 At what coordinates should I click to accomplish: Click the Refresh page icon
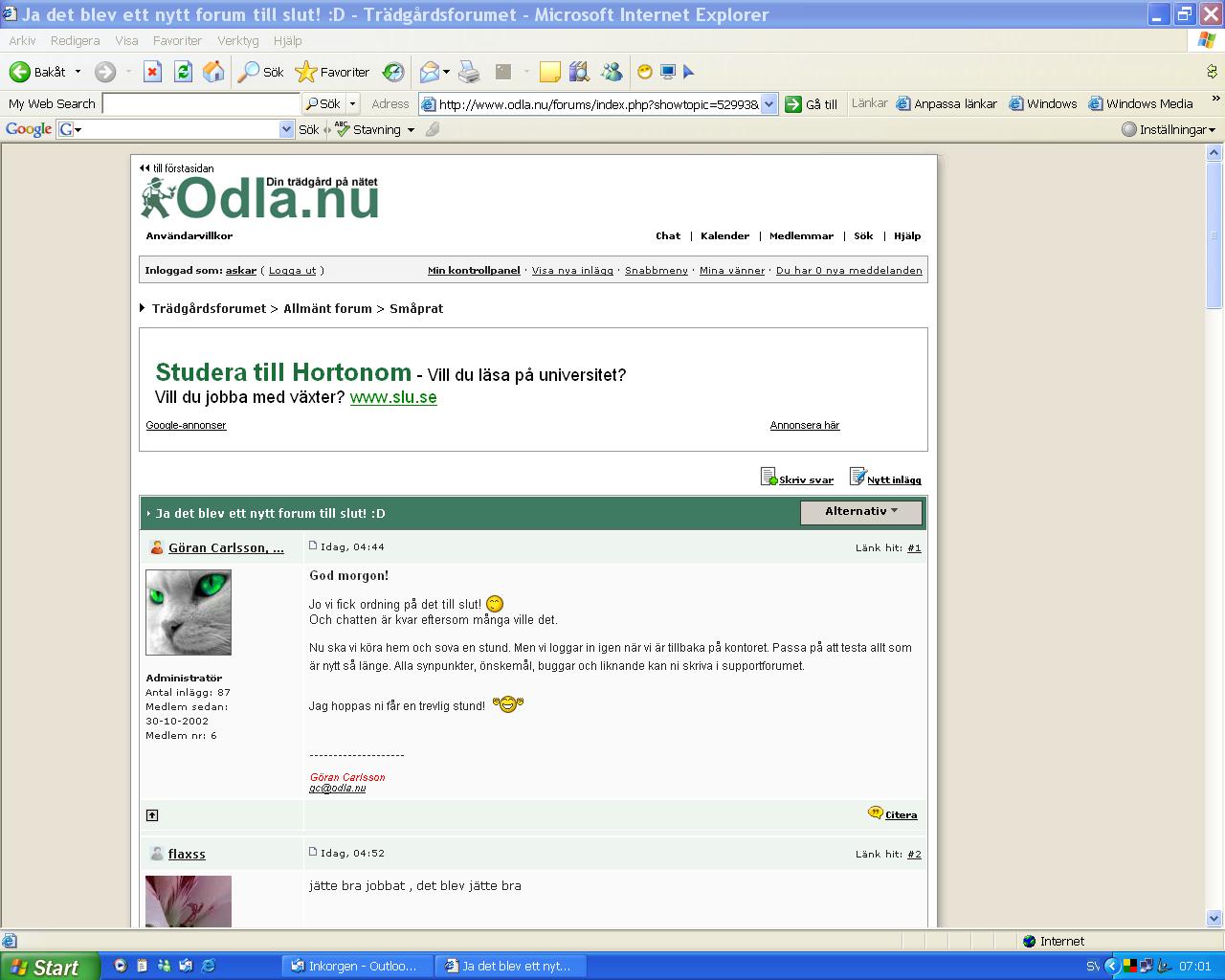pos(183,72)
